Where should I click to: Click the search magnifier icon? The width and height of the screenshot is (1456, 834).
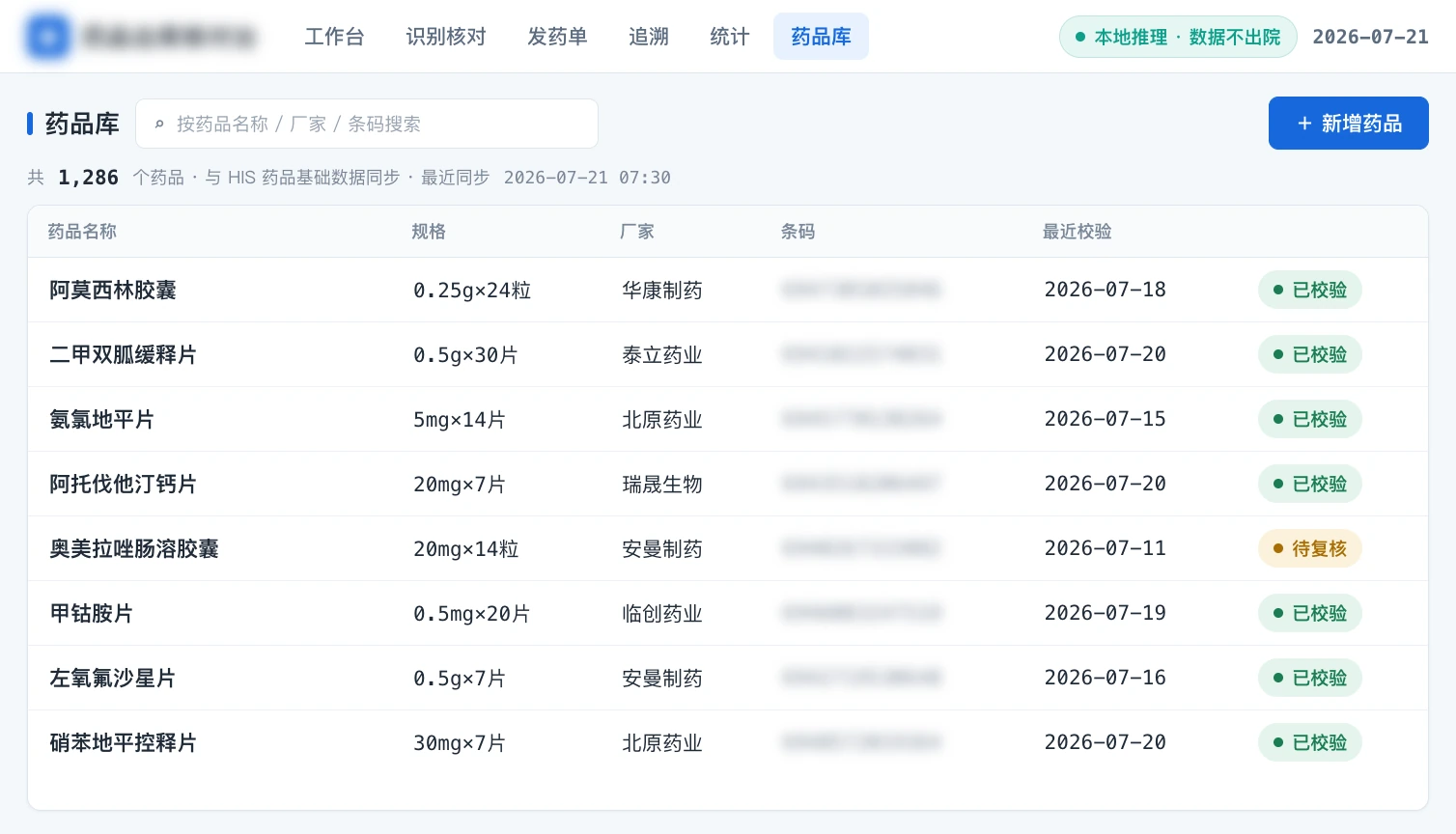(159, 125)
